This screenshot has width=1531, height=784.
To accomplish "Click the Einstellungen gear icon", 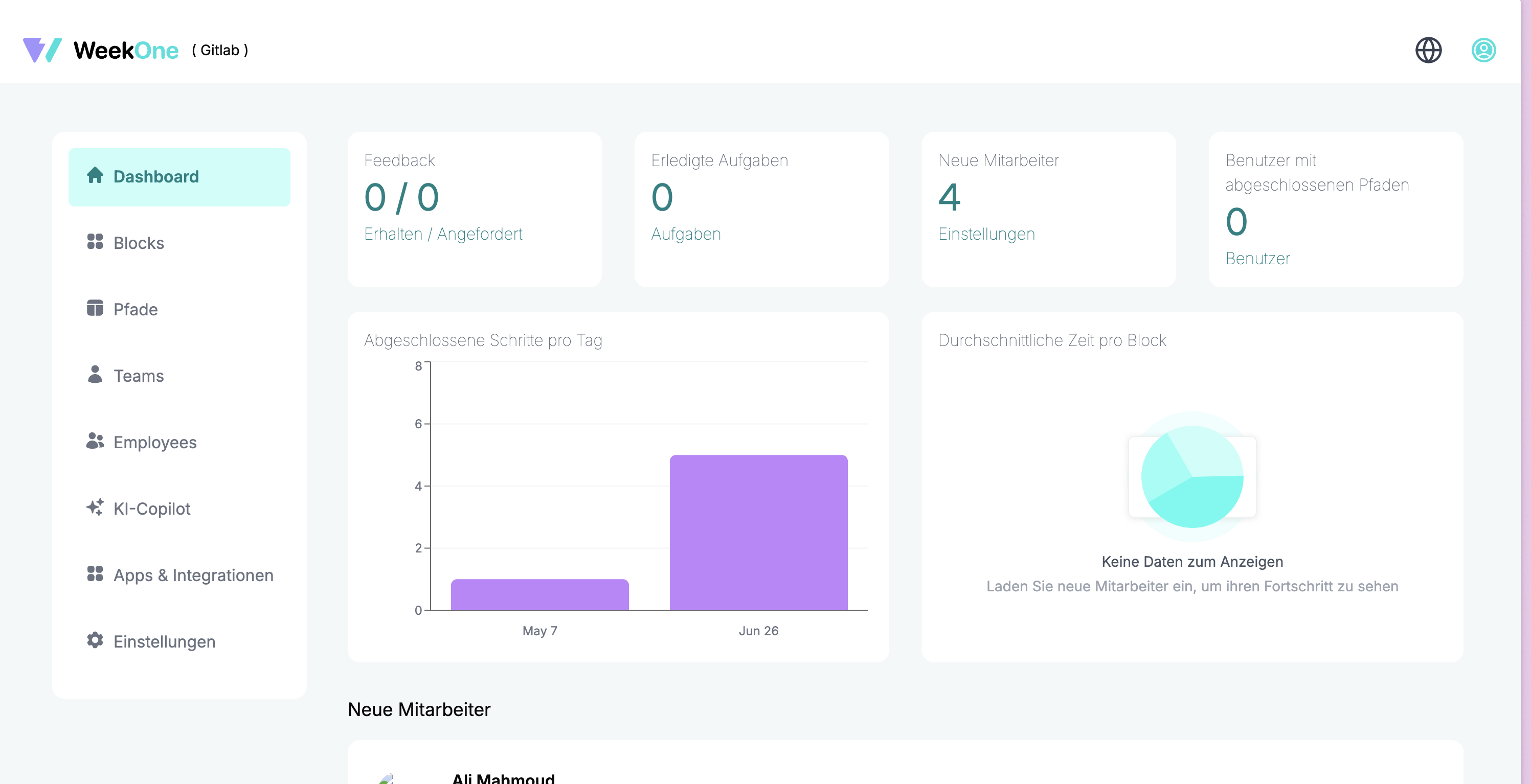I will [95, 640].
